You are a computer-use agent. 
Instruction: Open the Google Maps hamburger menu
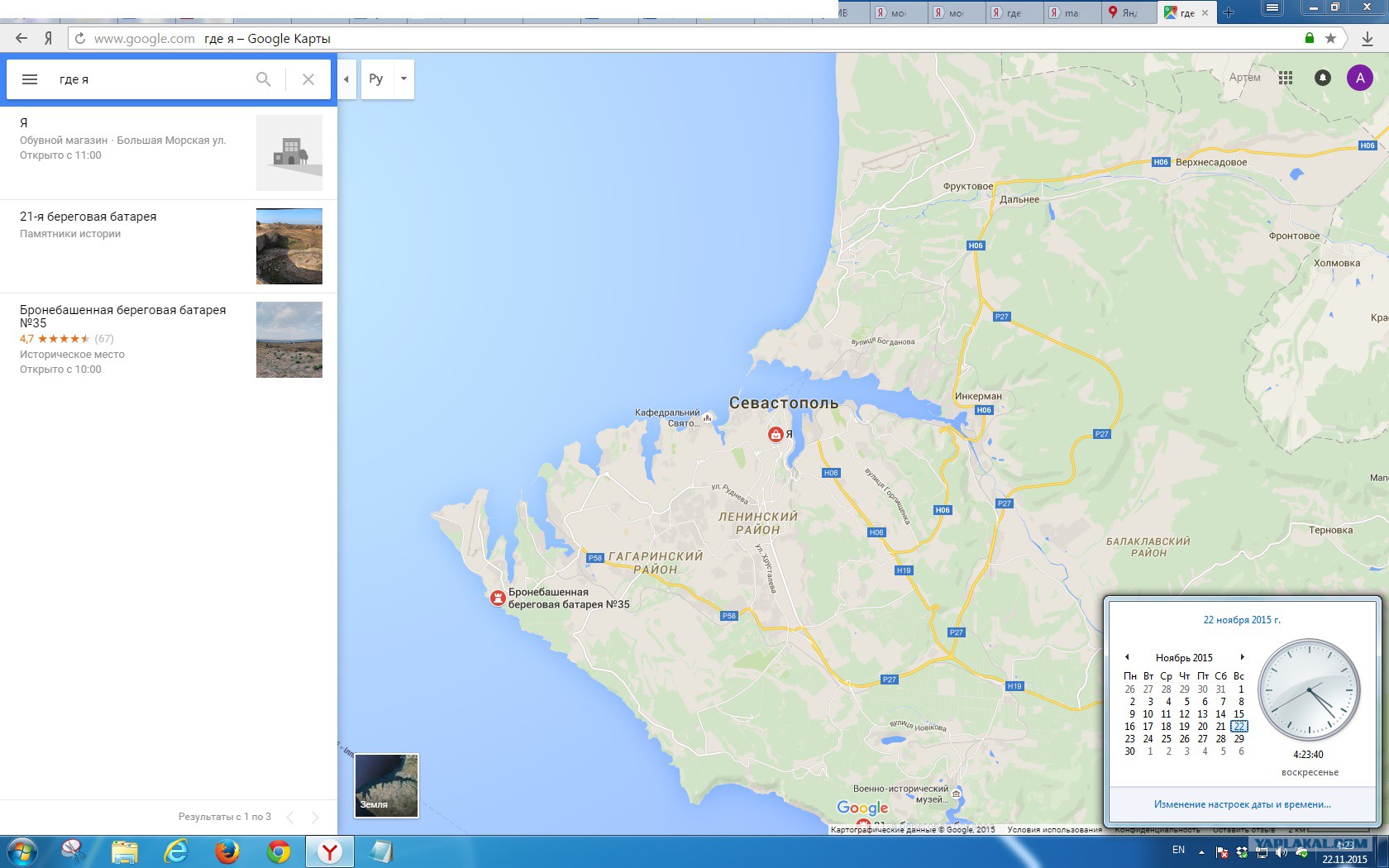point(30,79)
